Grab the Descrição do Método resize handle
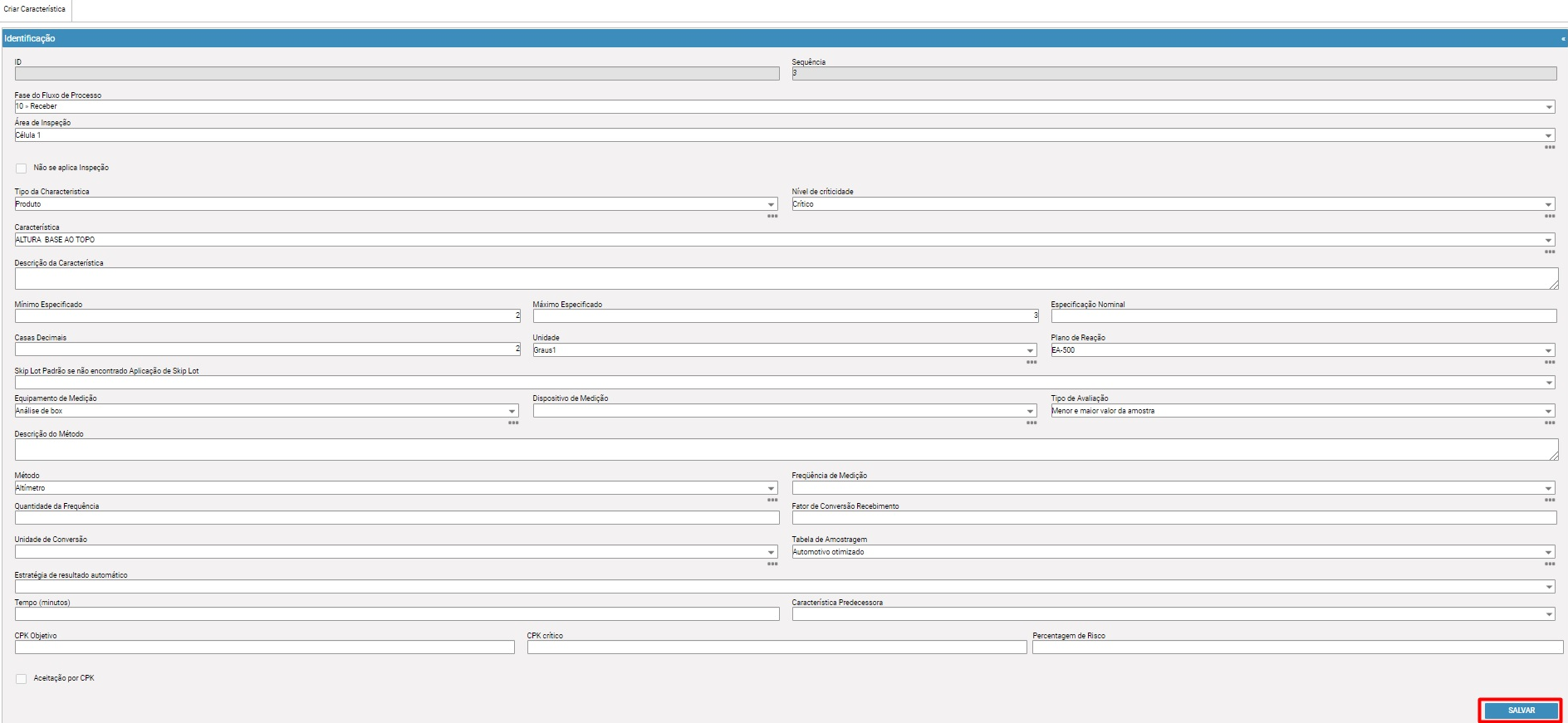 point(1554,456)
